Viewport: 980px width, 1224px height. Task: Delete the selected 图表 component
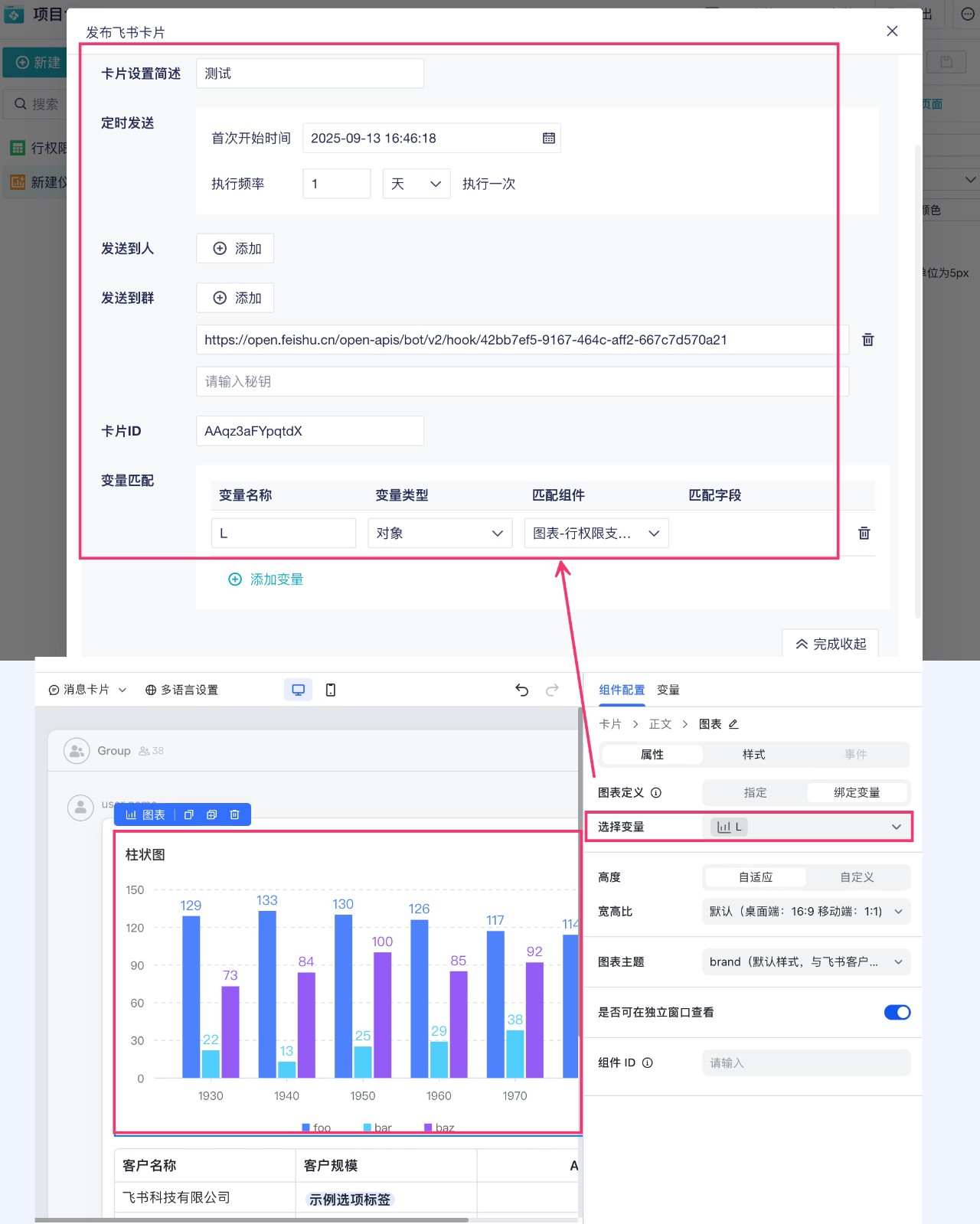(x=235, y=814)
